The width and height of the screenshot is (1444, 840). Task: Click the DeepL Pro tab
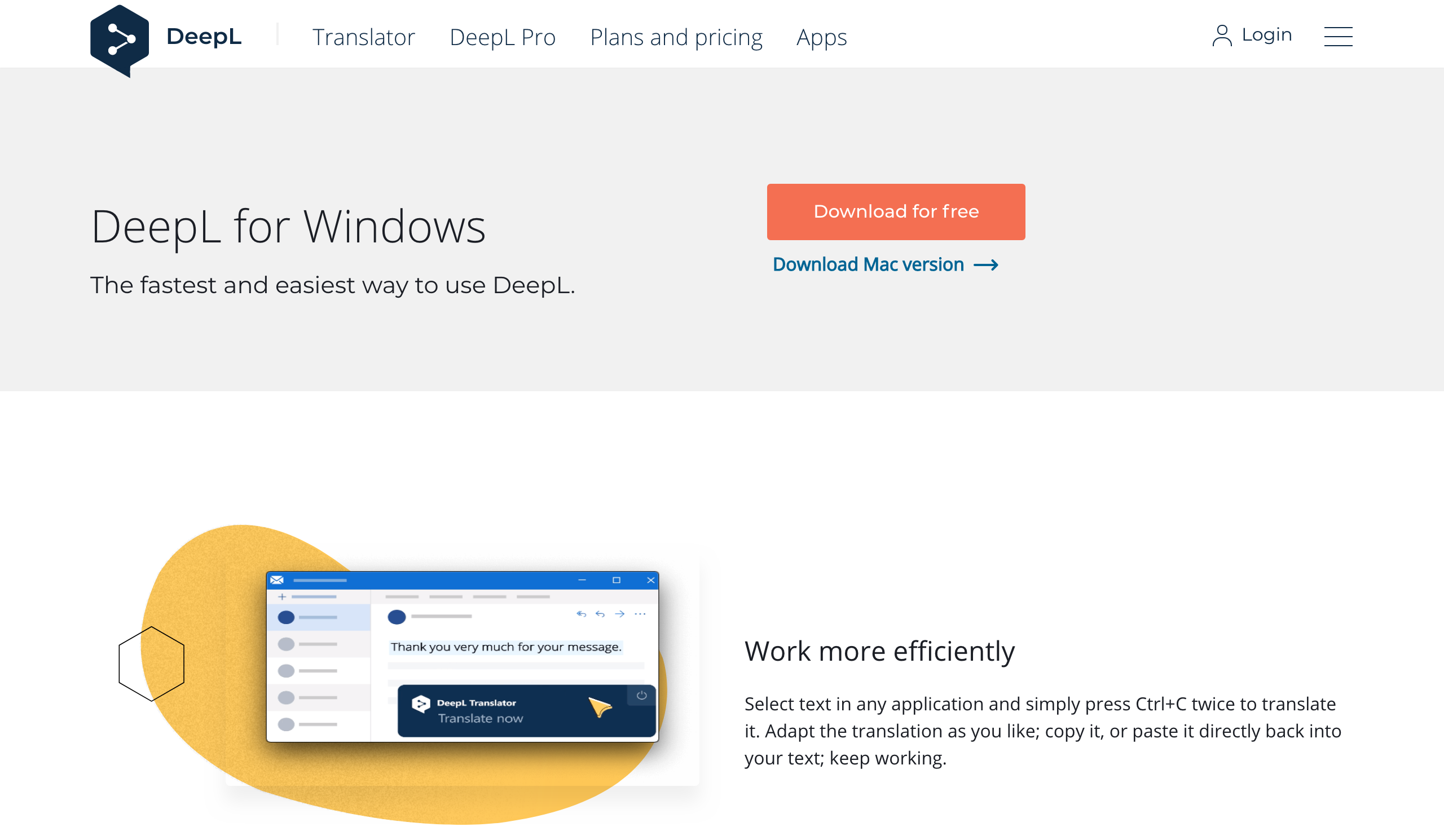click(503, 36)
